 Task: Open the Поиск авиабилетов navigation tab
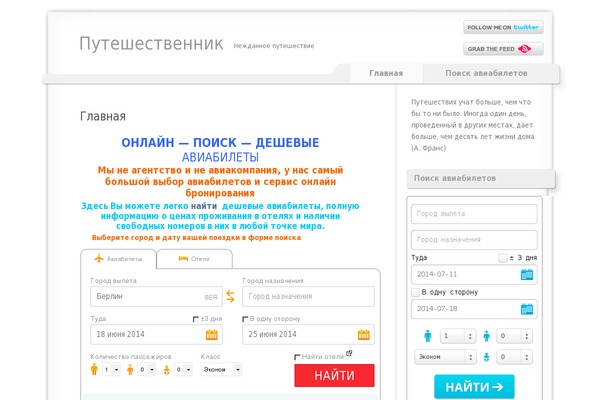tap(486, 73)
